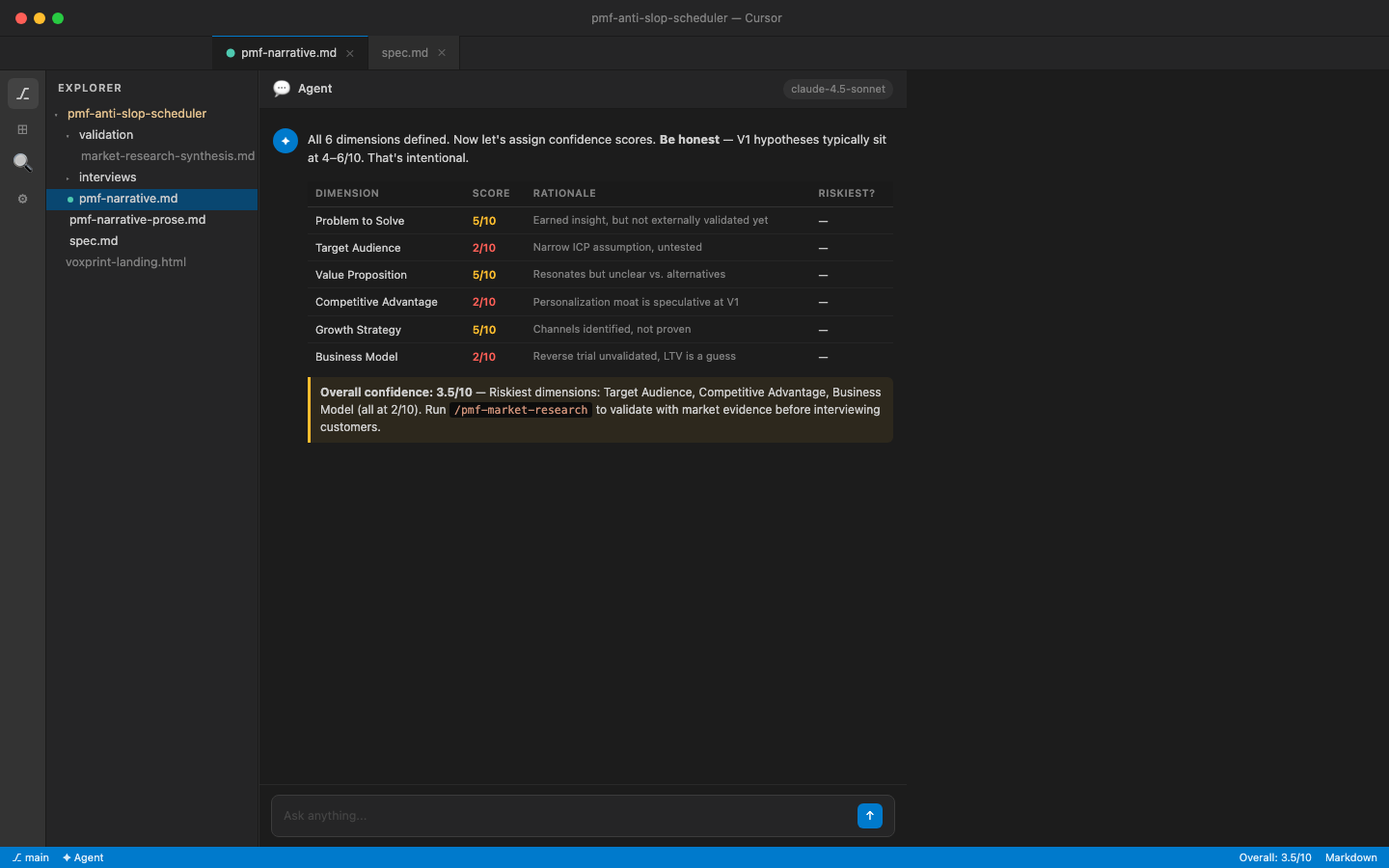
Task: Click rationale 'Personalization moat is speculative at V1'
Action: tap(636, 302)
